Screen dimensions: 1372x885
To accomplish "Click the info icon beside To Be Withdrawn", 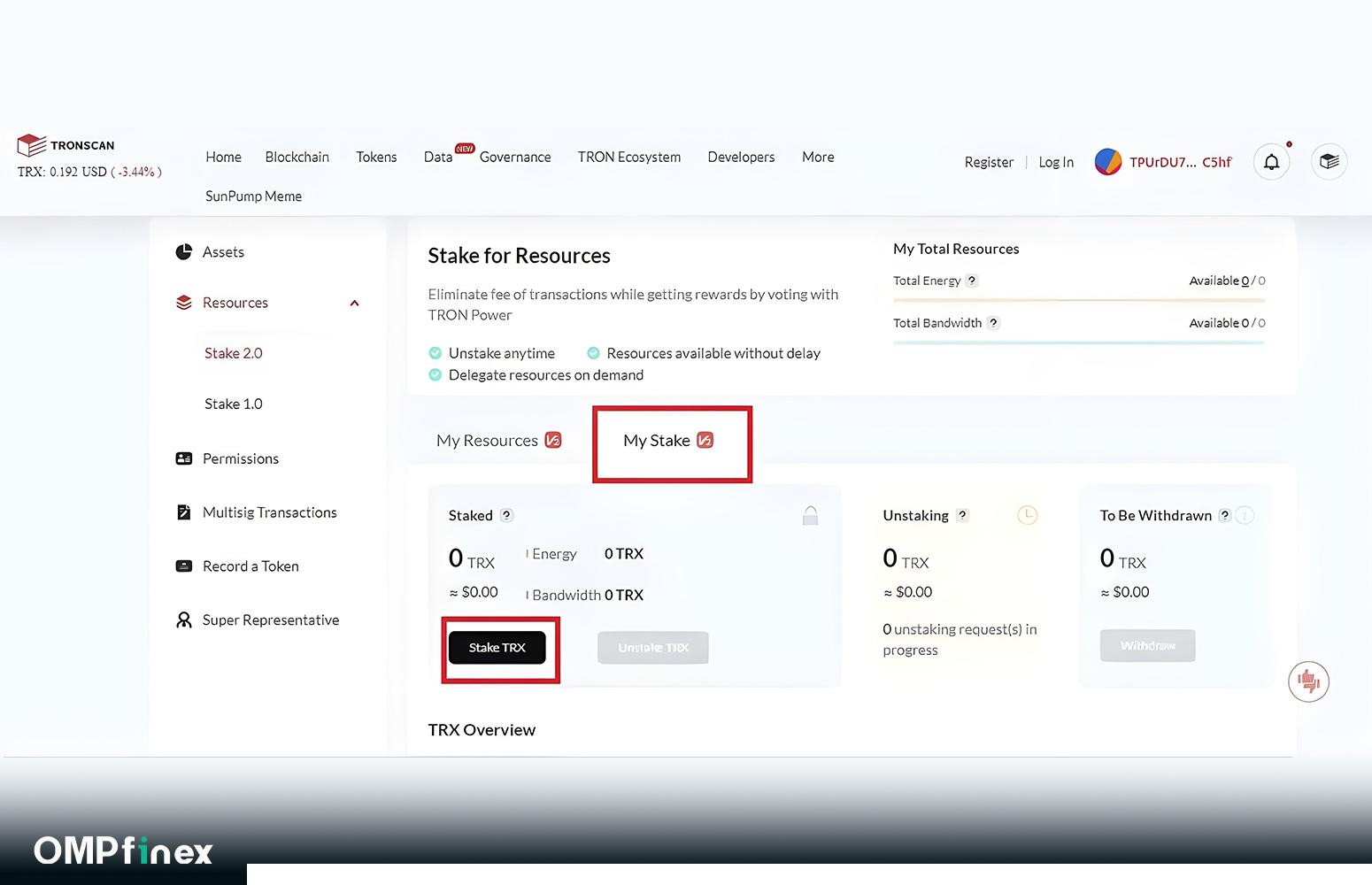I will point(1245,515).
